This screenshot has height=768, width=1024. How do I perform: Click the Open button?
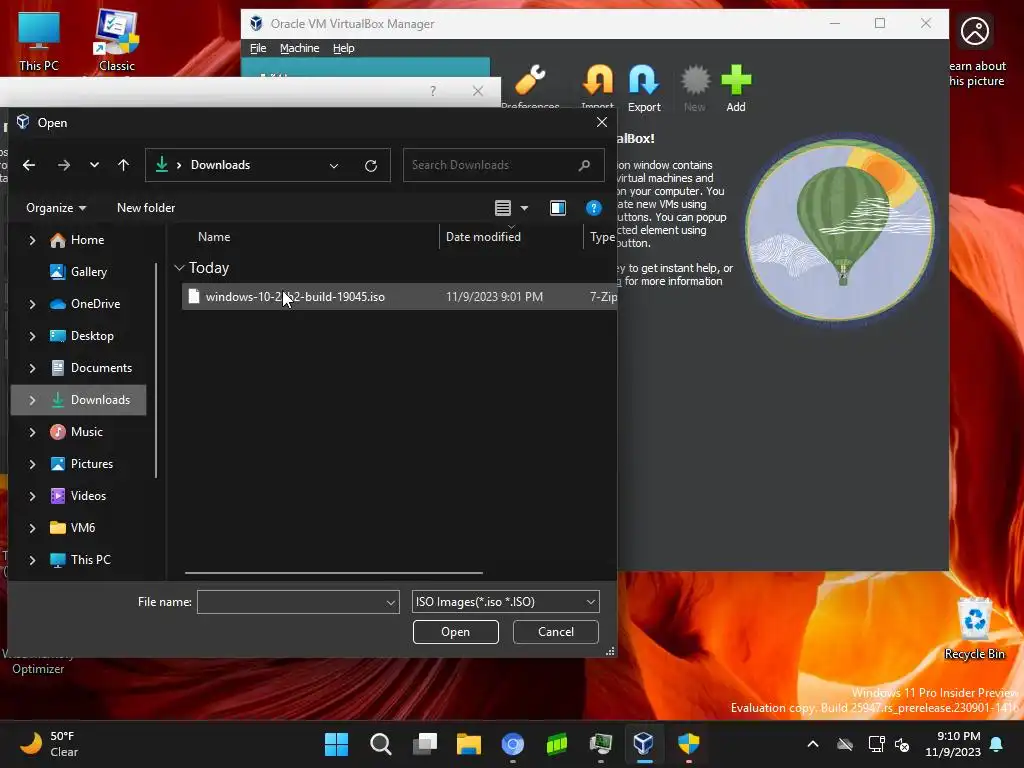coord(455,632)
